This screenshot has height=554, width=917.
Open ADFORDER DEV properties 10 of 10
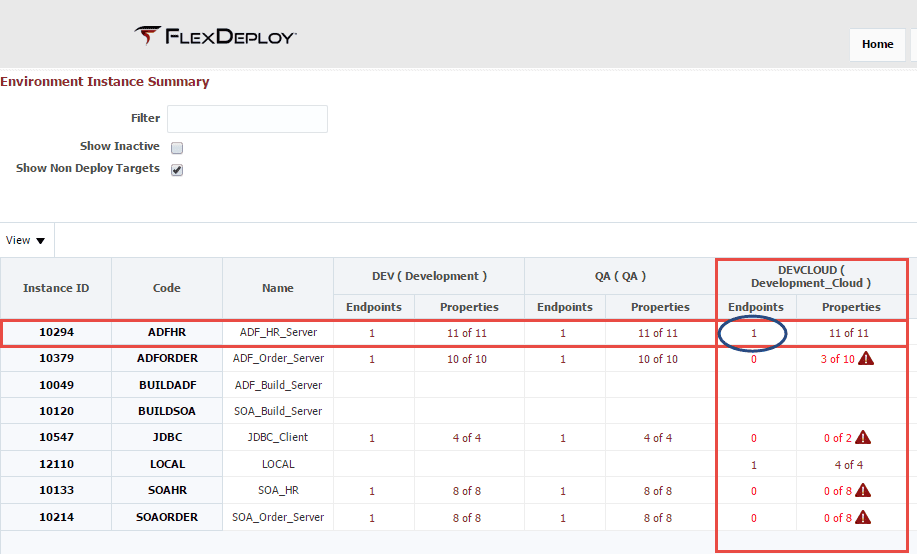[467, 359]
